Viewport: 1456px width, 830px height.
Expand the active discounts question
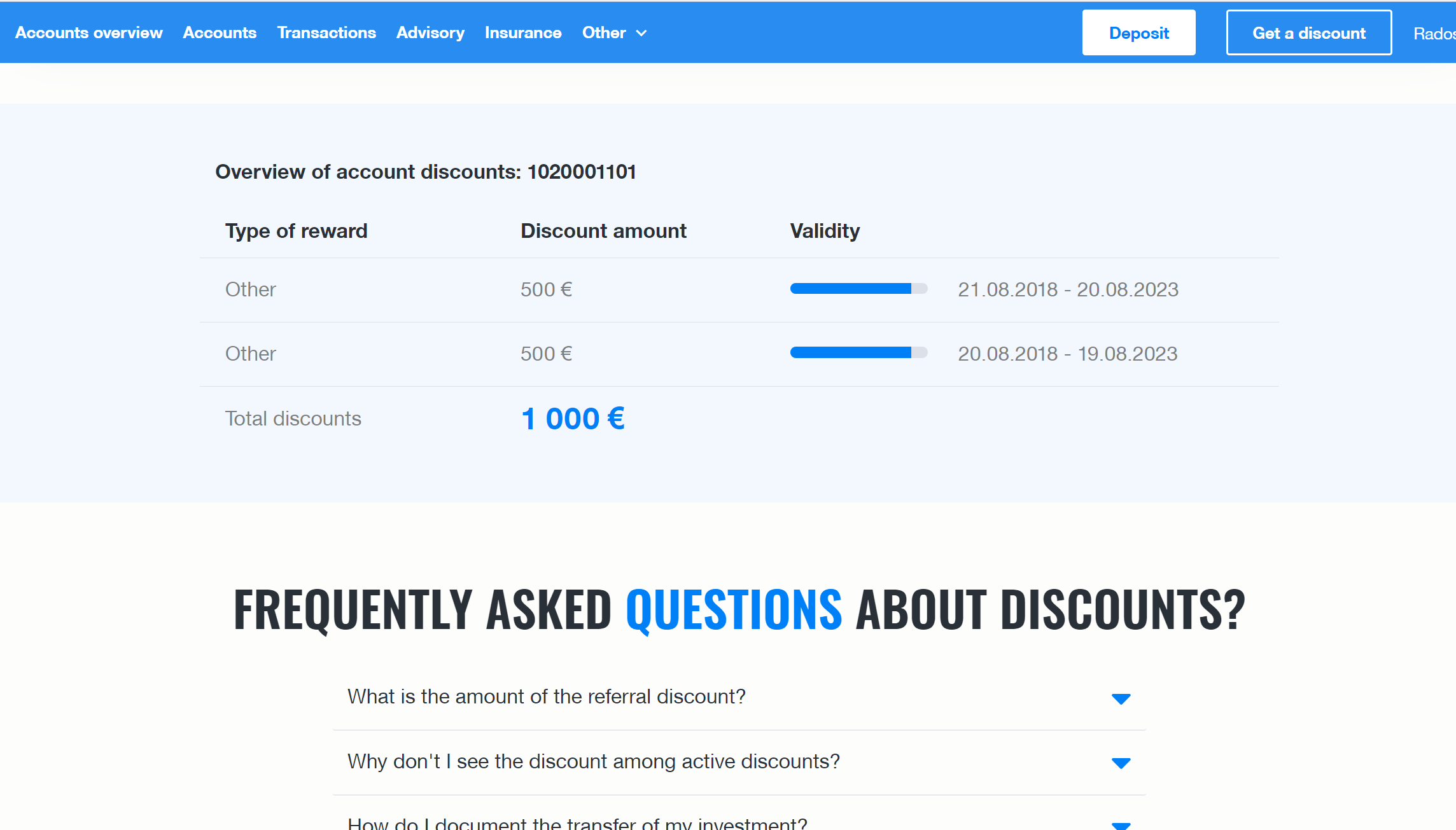(x=593, y=761)
